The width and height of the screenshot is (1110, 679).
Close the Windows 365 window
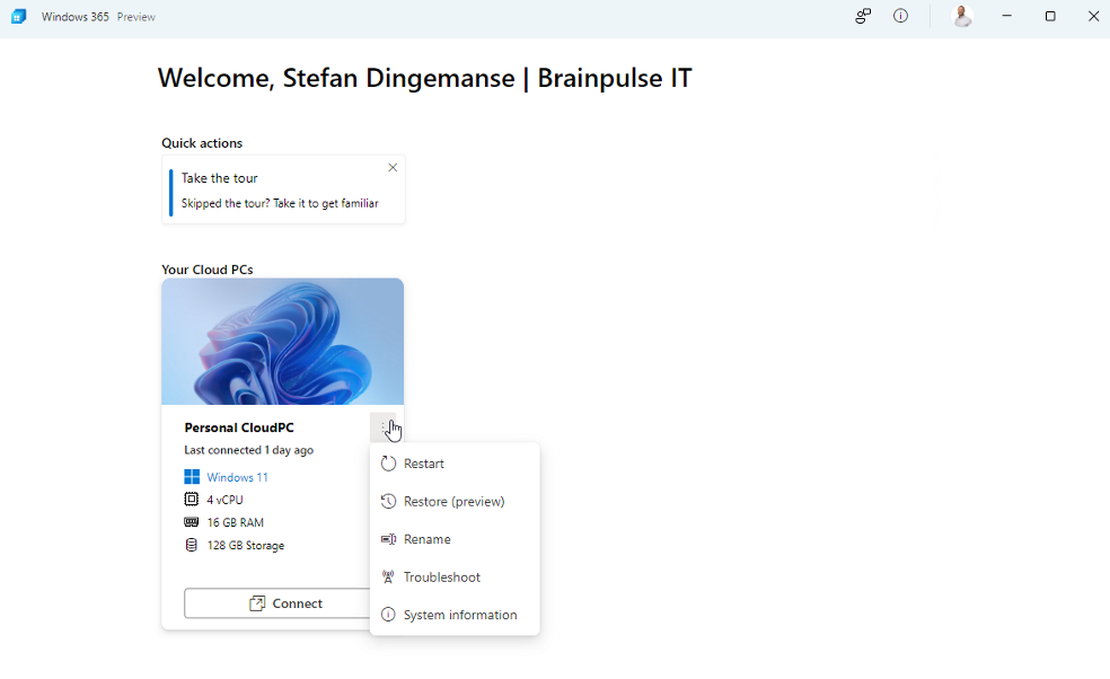click(1093, 16)
